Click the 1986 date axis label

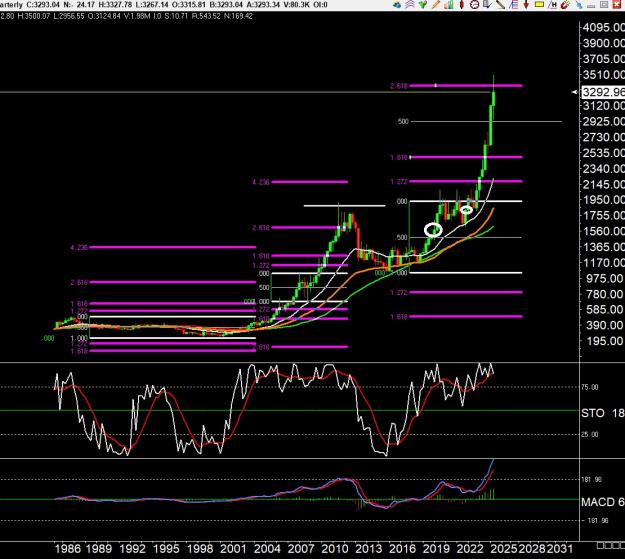click(x=67, y=549)
